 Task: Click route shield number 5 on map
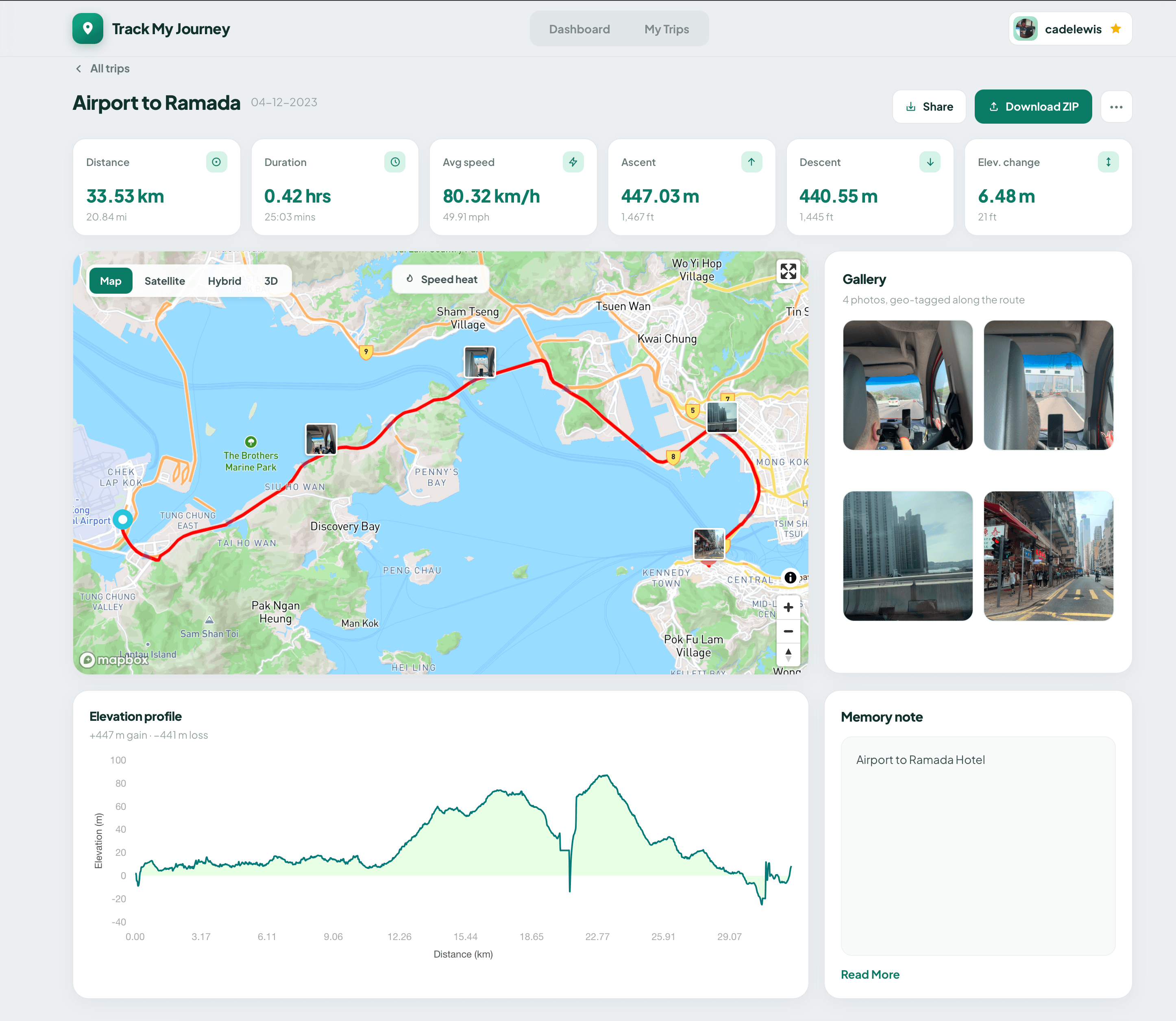click(x=693, y=410)
